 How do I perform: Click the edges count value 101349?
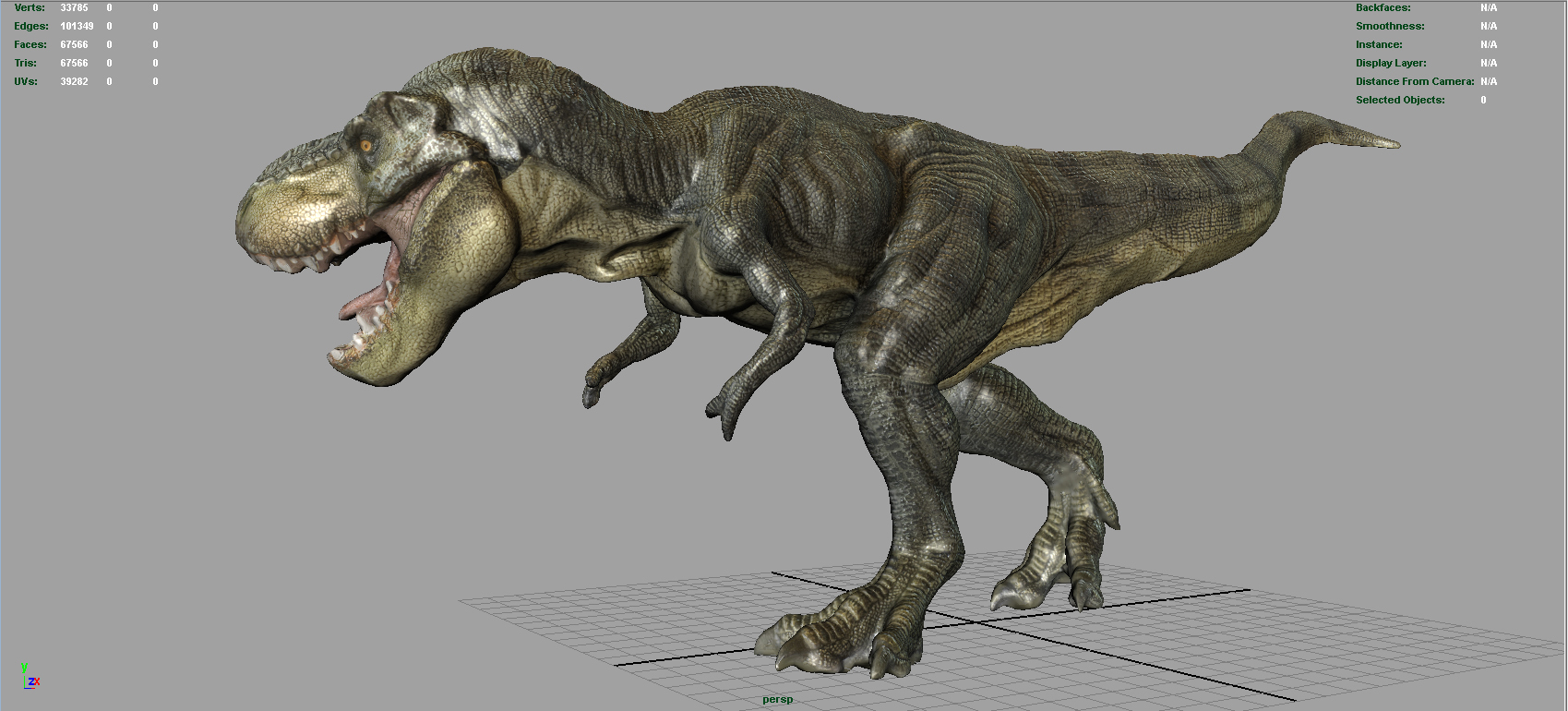pos(77,26)
